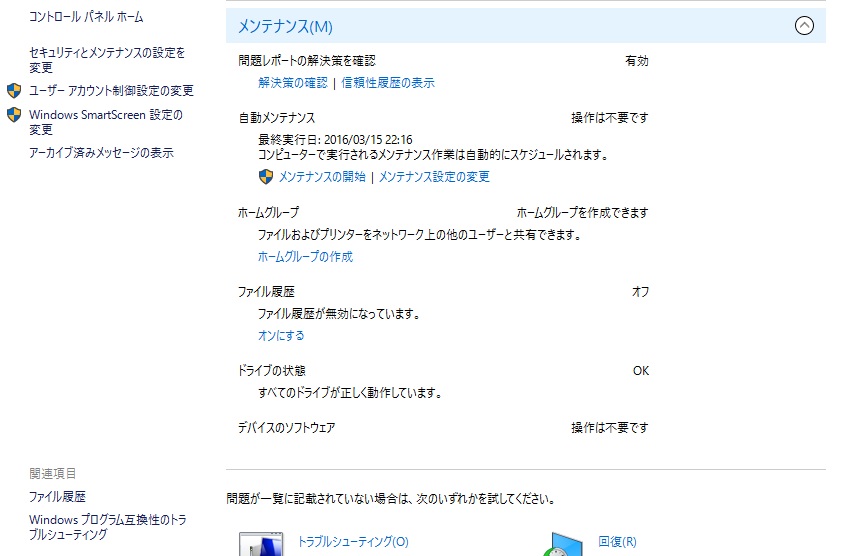
Task: Click the troubleshooting monitor icon
Action: click(x=261, y=544)
